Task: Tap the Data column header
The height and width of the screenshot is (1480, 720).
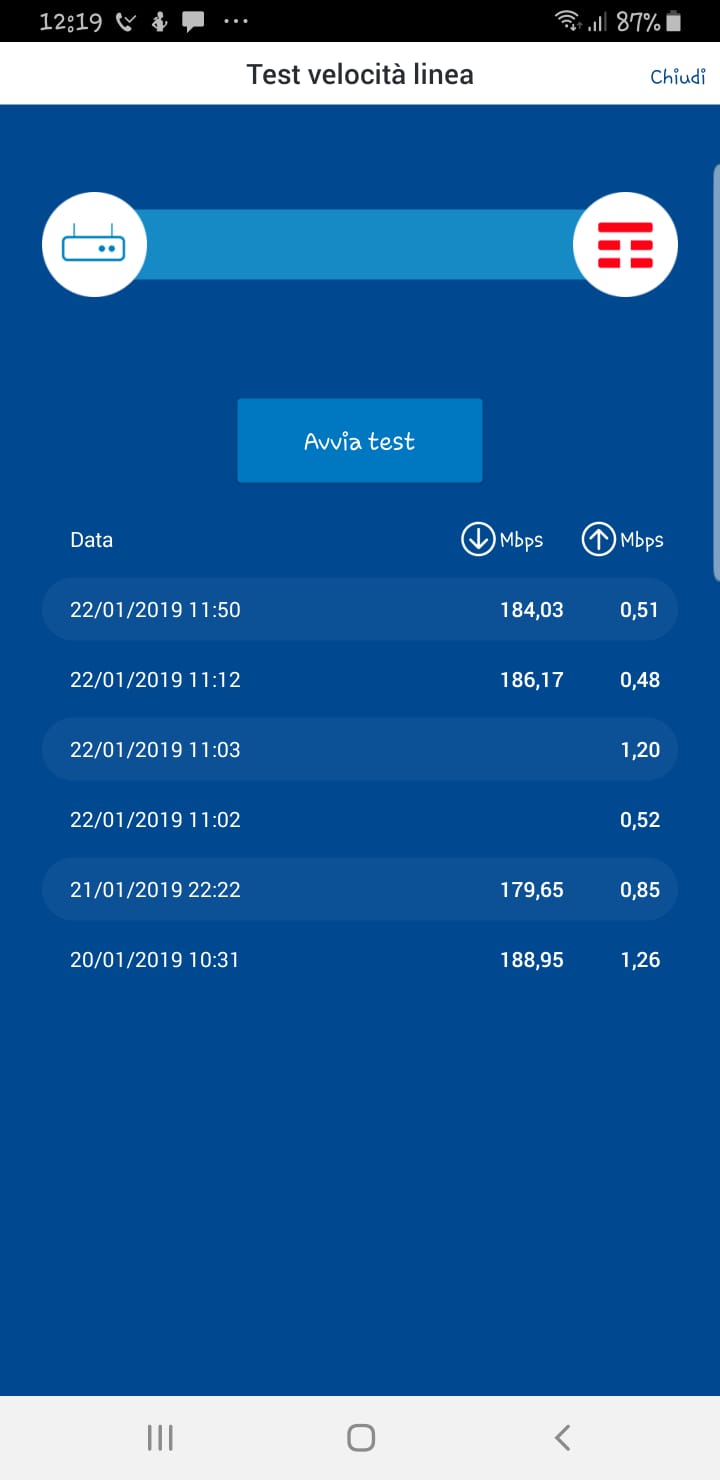Action: [x=91, y=540]
